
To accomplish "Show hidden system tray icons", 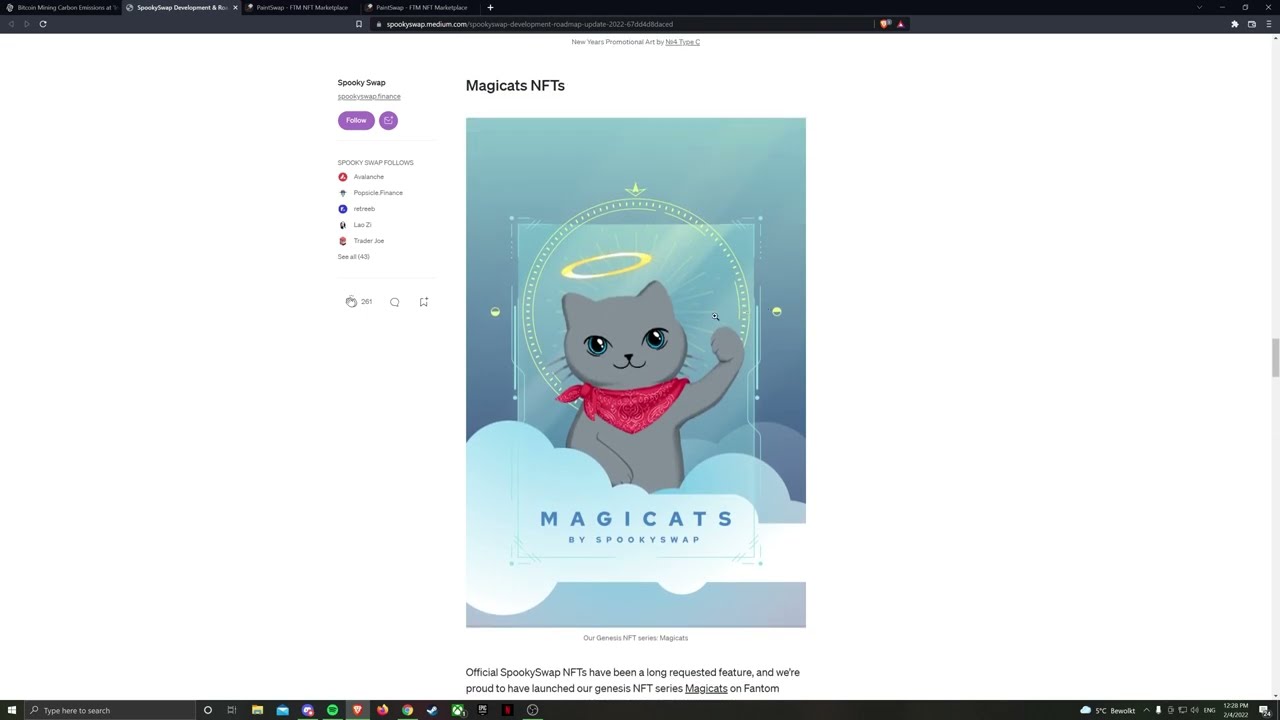I will [1146, 710].
